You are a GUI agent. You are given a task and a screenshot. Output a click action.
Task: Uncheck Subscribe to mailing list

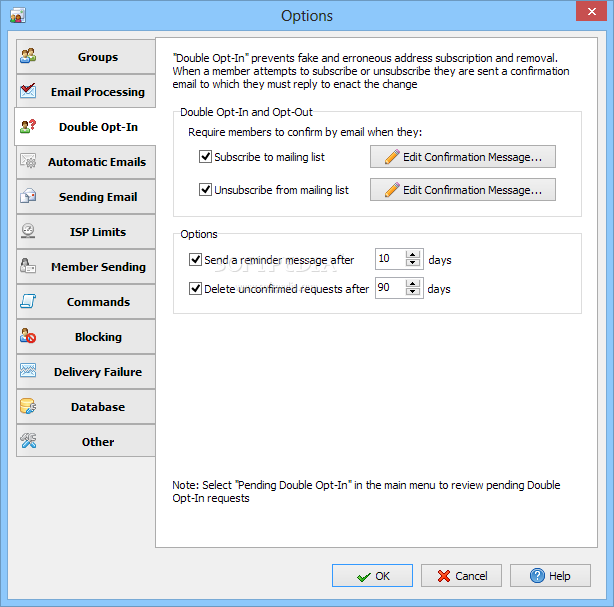coord(206,157)
